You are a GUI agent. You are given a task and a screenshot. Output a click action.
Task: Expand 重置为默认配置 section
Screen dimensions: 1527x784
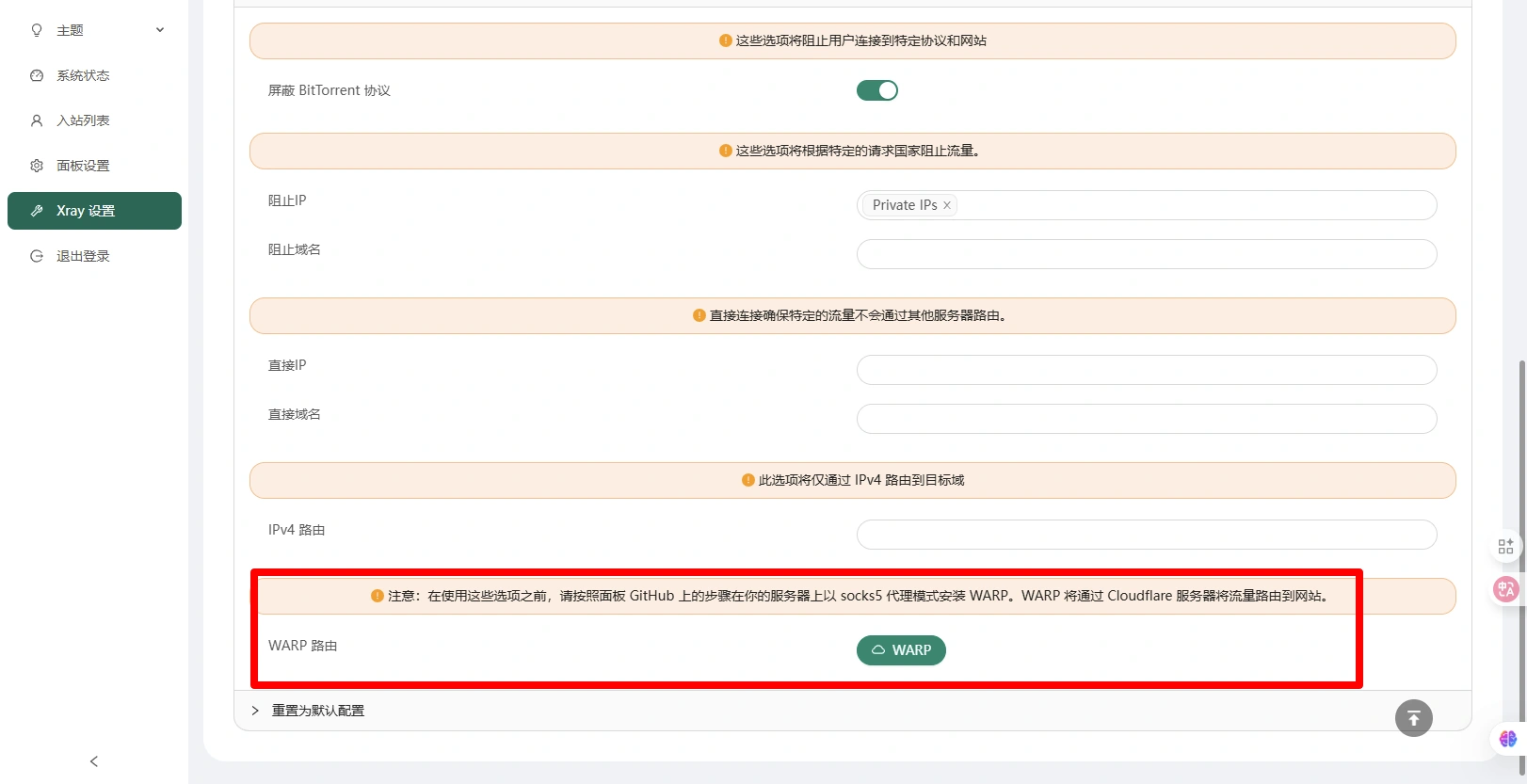(317, 711)
